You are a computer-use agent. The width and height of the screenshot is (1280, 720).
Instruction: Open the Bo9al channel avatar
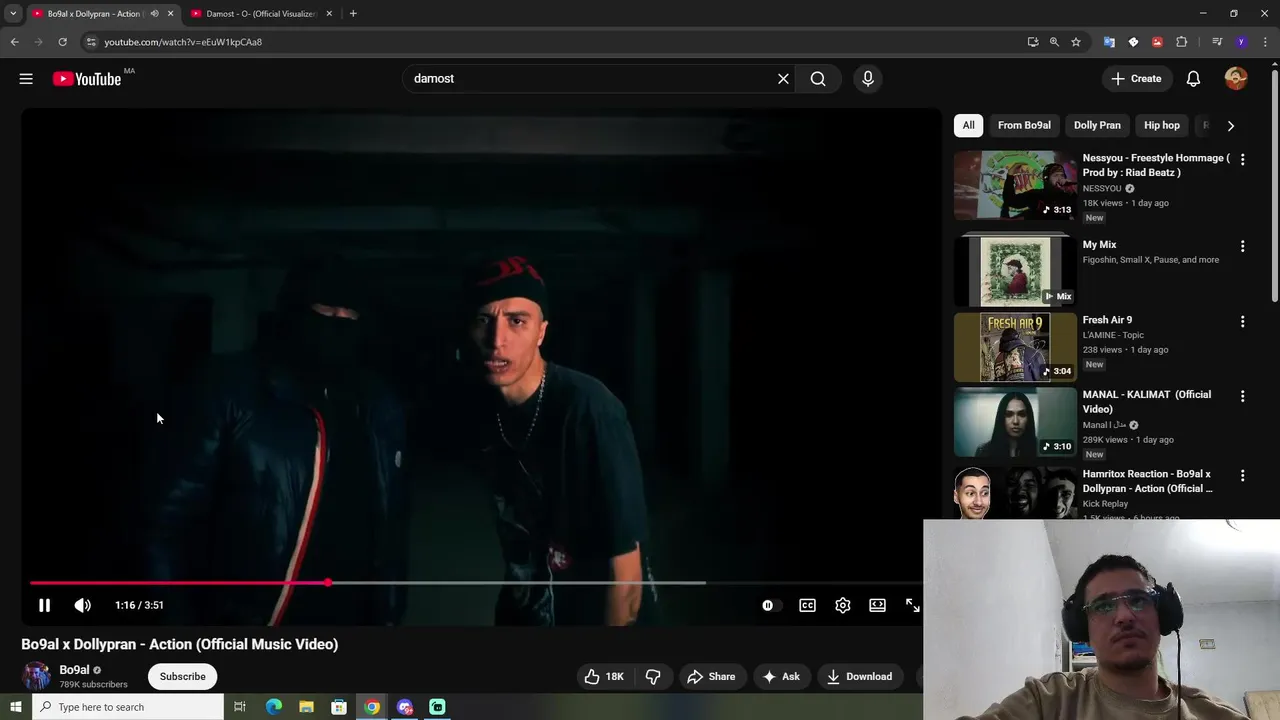(x=36, y=676)
